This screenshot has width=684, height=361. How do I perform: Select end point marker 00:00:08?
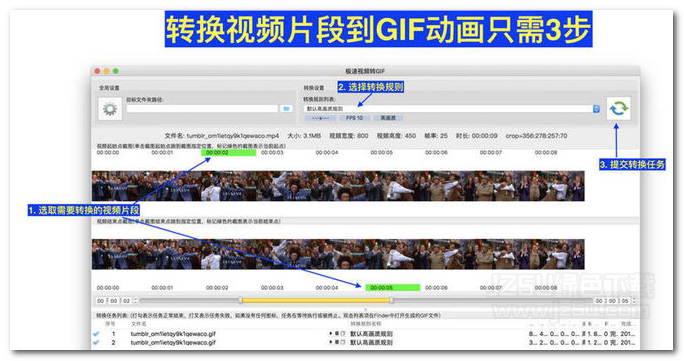click(546, 288)
